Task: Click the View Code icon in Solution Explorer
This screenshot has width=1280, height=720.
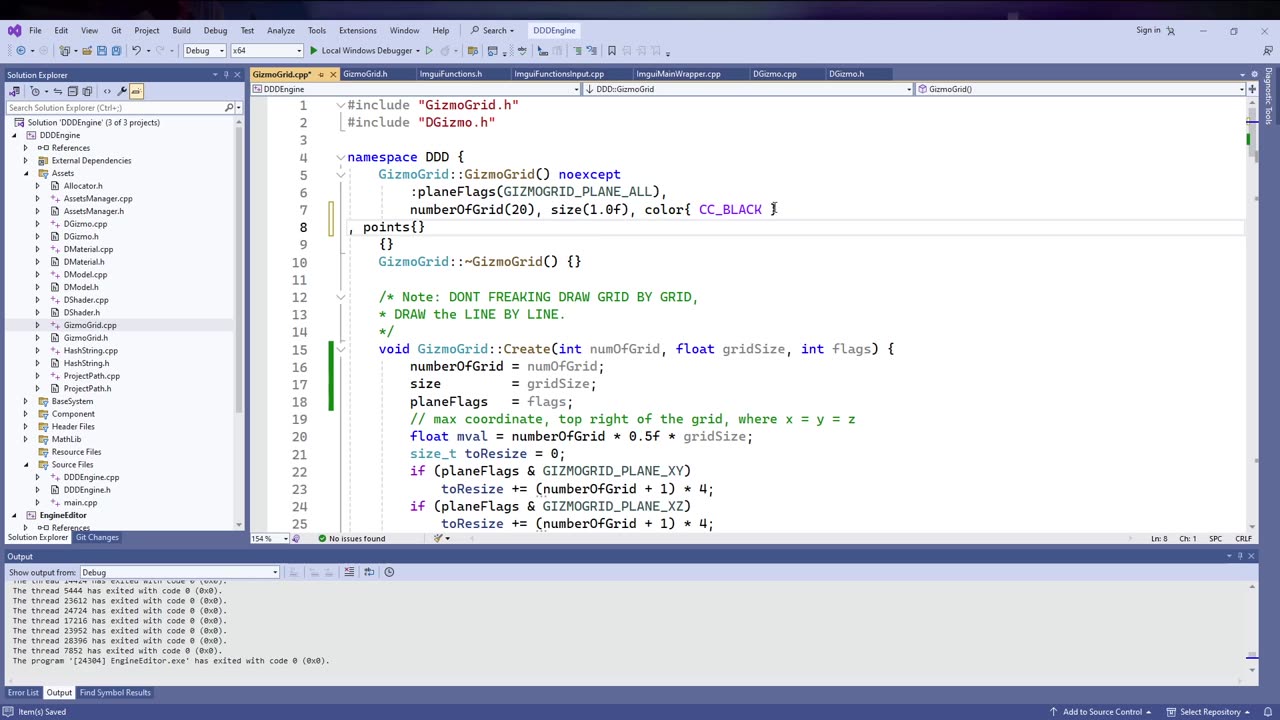Action: [107, 91]
